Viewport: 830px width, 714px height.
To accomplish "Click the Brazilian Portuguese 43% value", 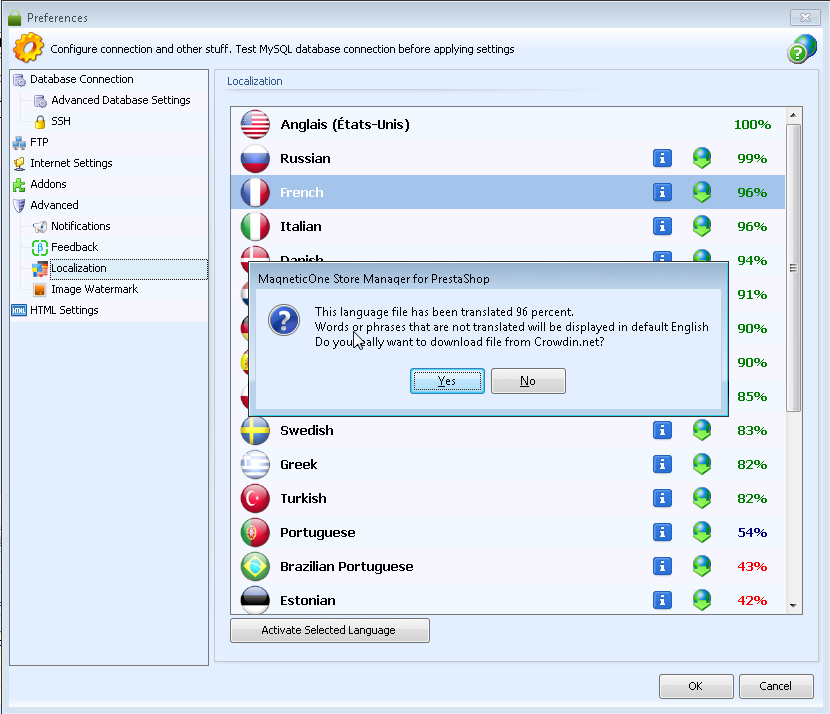I will 752,566.
